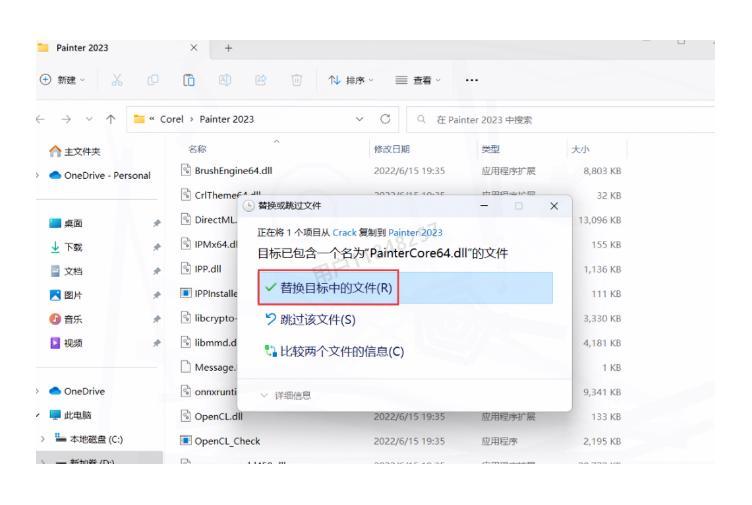Open Pictures (图片) quick access folder

click(66, 295)
